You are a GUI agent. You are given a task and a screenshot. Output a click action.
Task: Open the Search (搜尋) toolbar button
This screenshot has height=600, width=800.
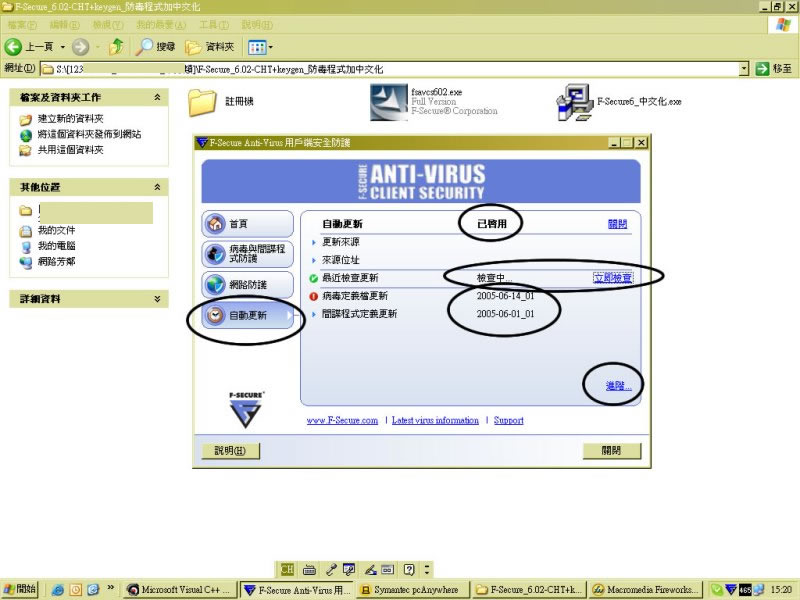(x=156, y=47)
